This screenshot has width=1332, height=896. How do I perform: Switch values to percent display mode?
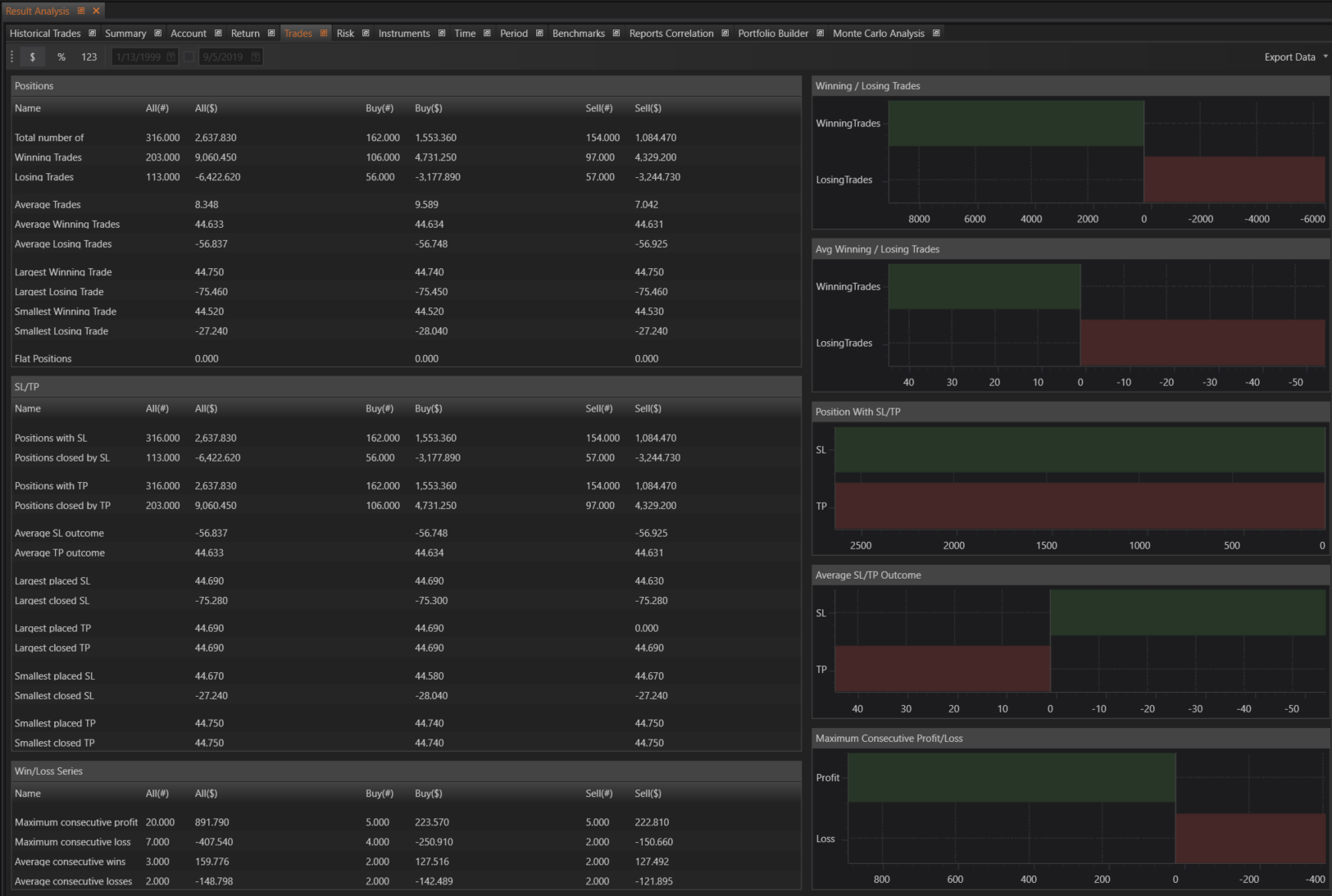tap(61, 57)
